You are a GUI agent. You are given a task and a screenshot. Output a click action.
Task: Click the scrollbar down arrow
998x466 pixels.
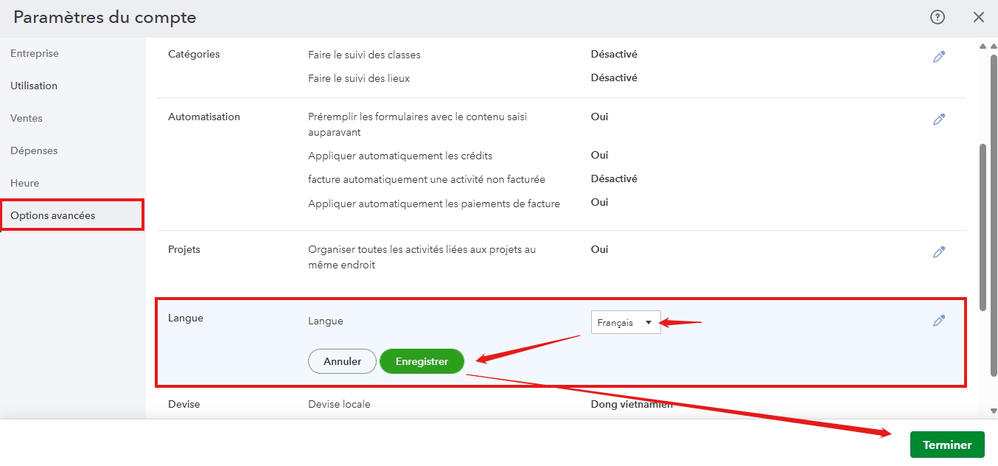(992, 411)
